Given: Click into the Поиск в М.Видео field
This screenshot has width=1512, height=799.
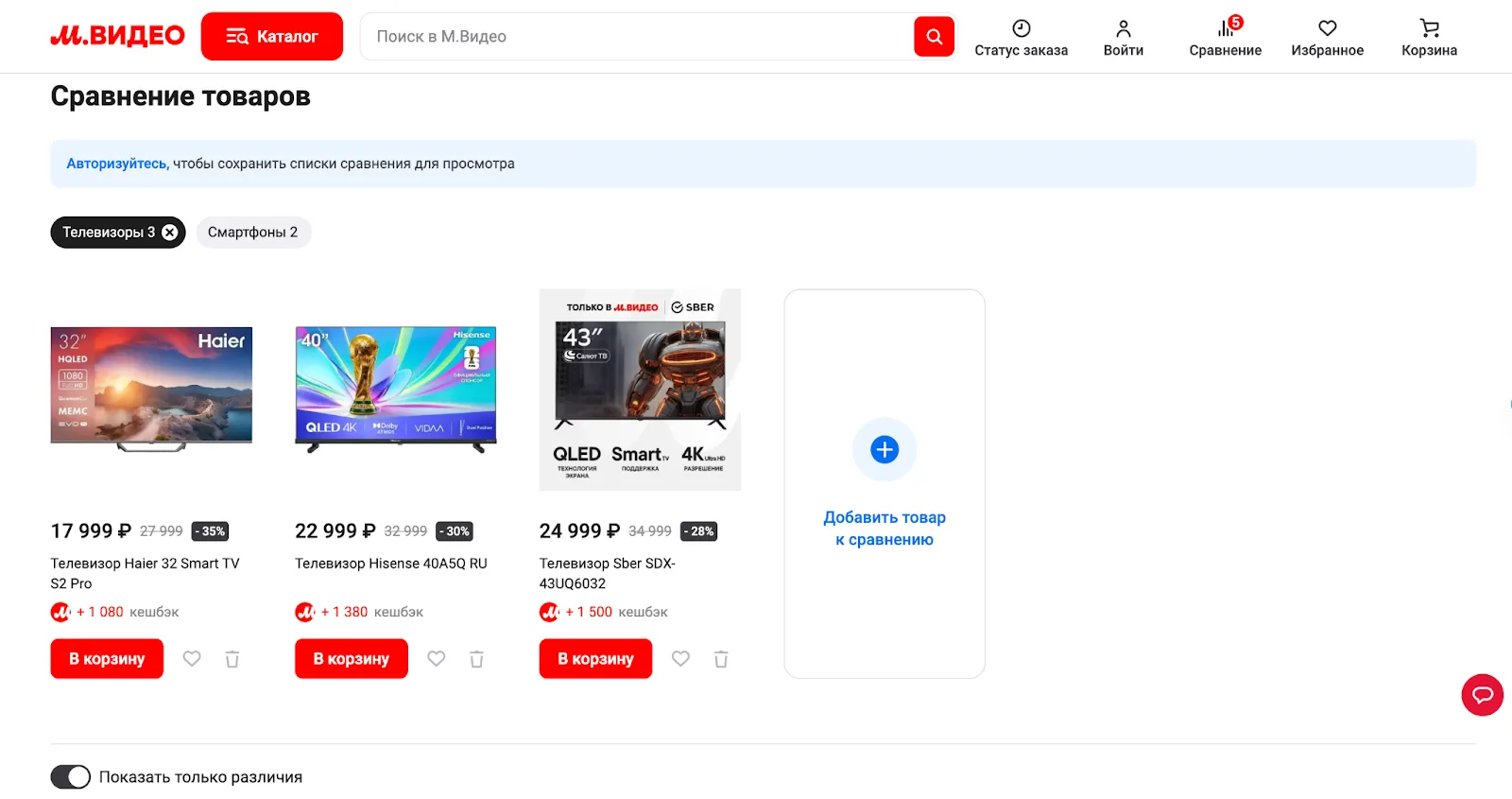Looking at the screenshot, I should point(633,37).
